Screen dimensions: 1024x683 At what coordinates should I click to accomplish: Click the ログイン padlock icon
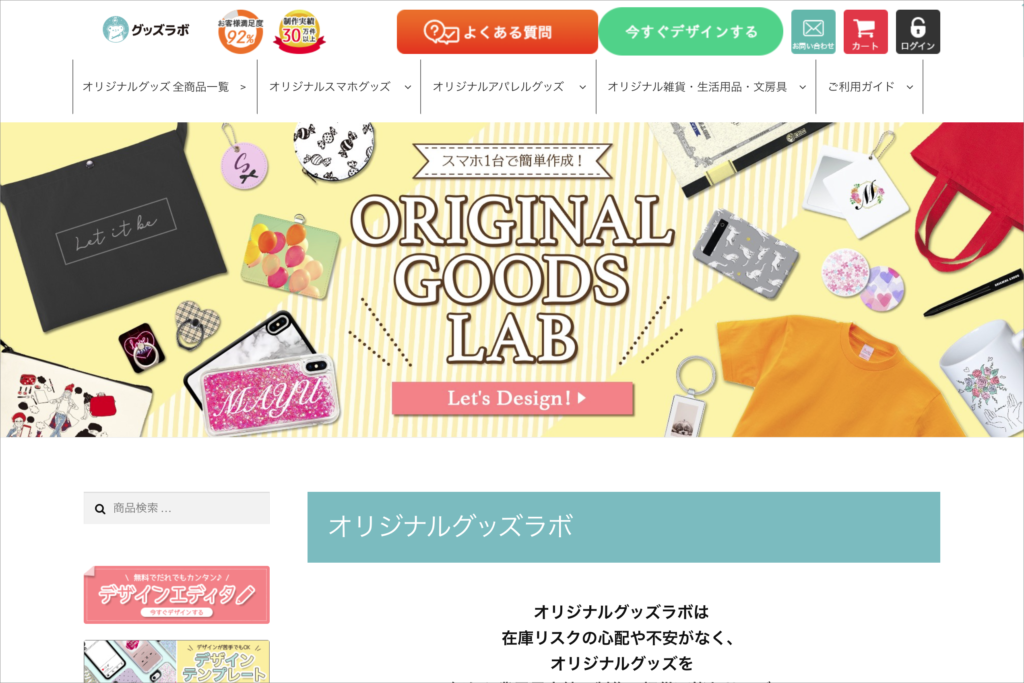(918, 31)
